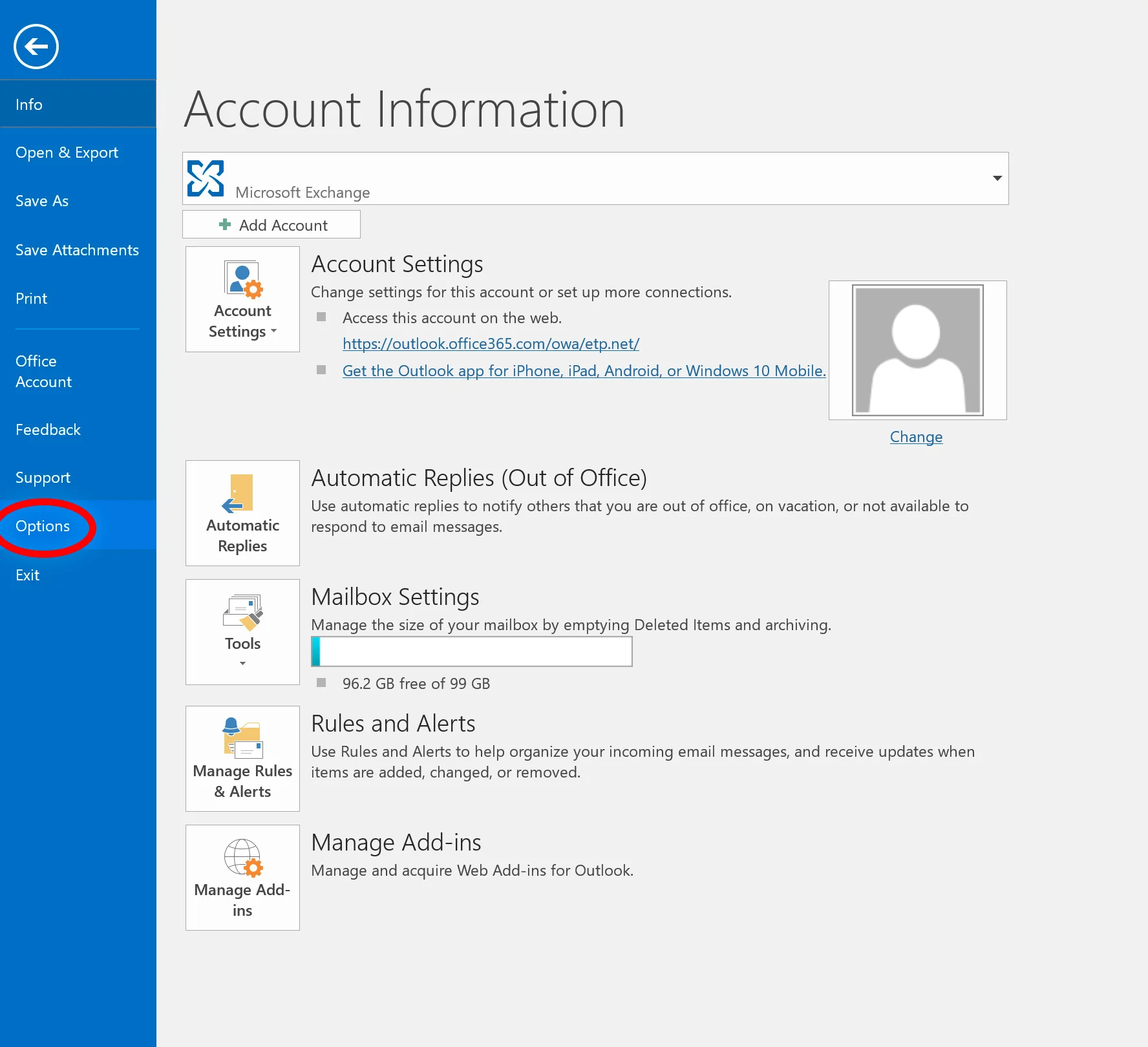The image size is (1148, 1047).
Task: Click the Automatic Replies door icon
Action: [x=238, y=494]
